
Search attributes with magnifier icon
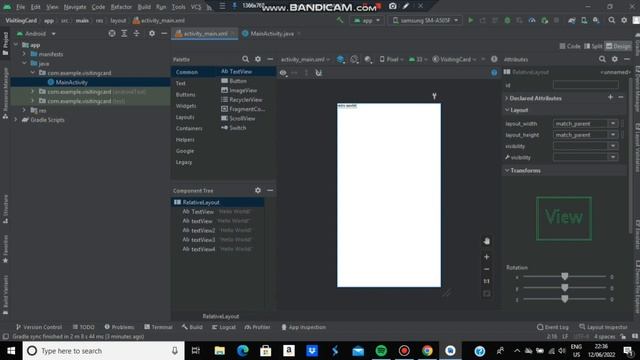pyautogui.click(x=602, y=59)
